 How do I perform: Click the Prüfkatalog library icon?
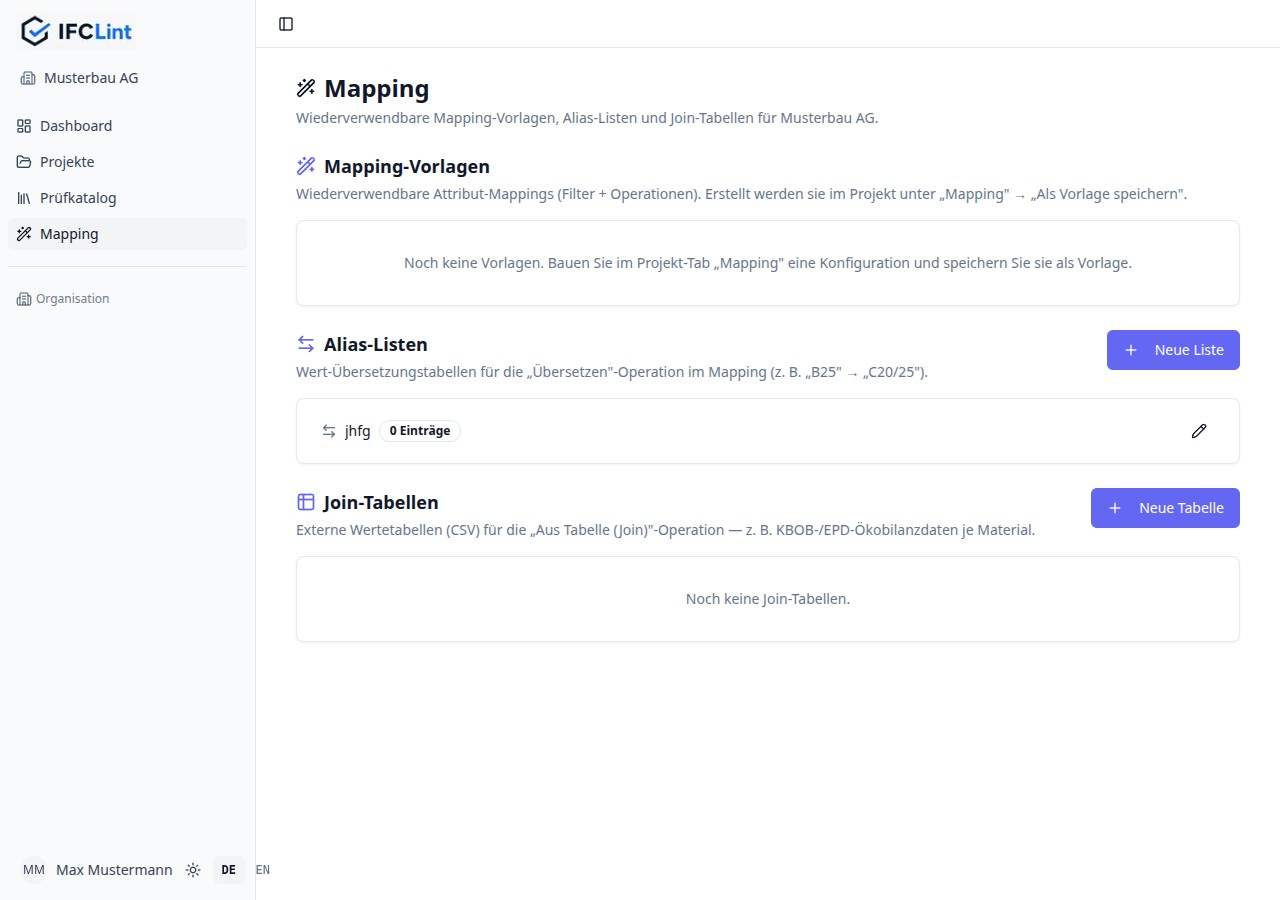click(x=24, y=198)
